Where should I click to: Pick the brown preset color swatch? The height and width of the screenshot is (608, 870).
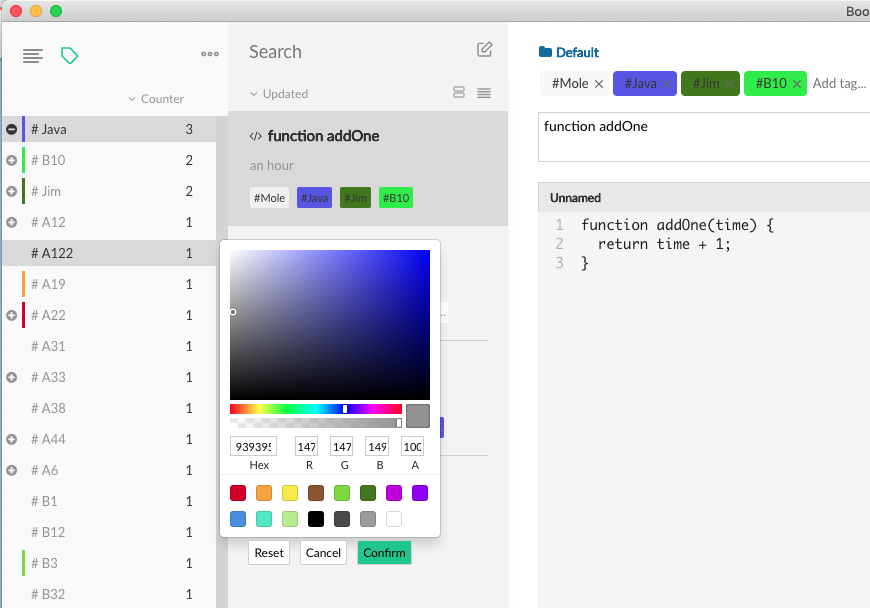pos(316,493)
